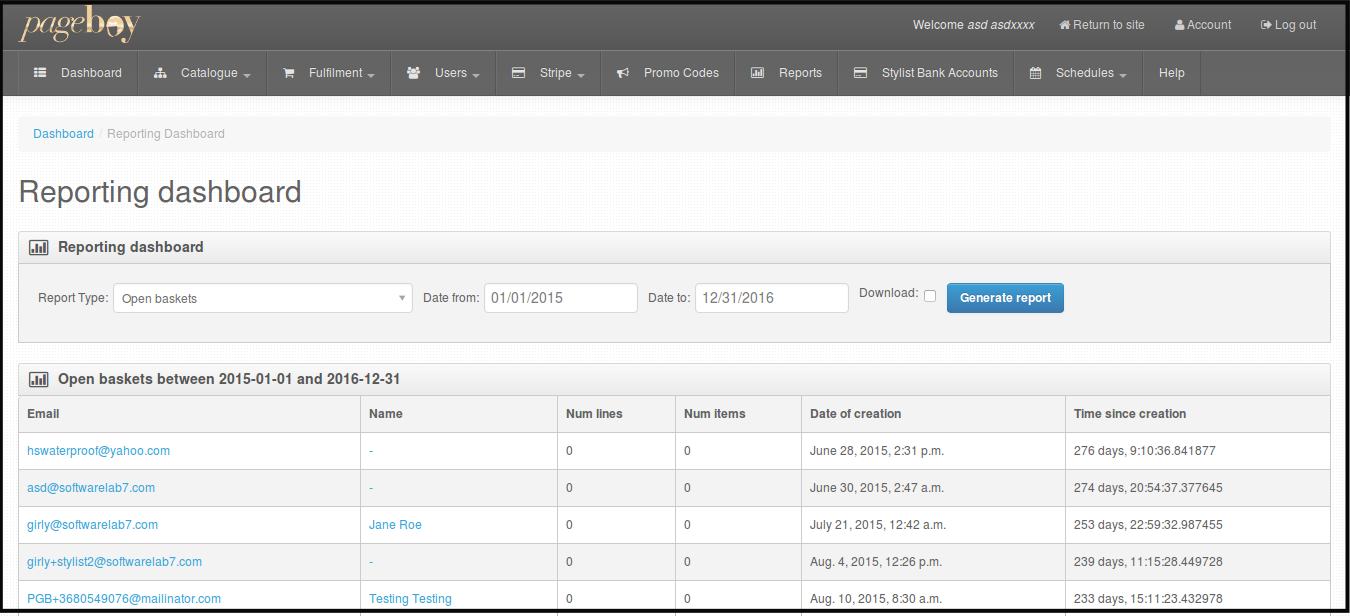Click the Welcome asd asdxxxx text

tap(974, 25)
